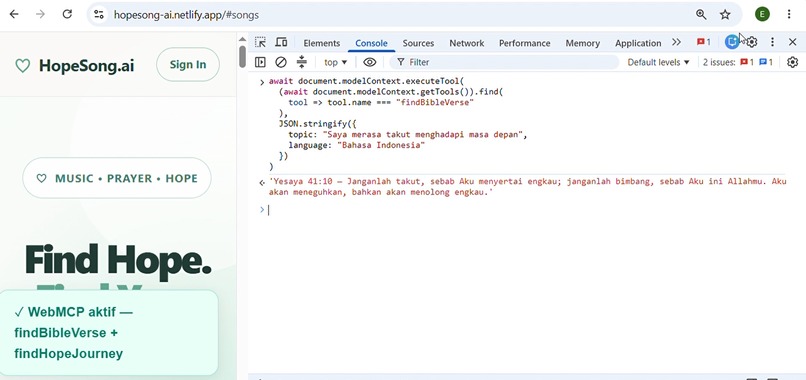Viewport: 806px width, 380px height.
Task: Clear the console with the circle-slash icon
Action: pos(281,62)
